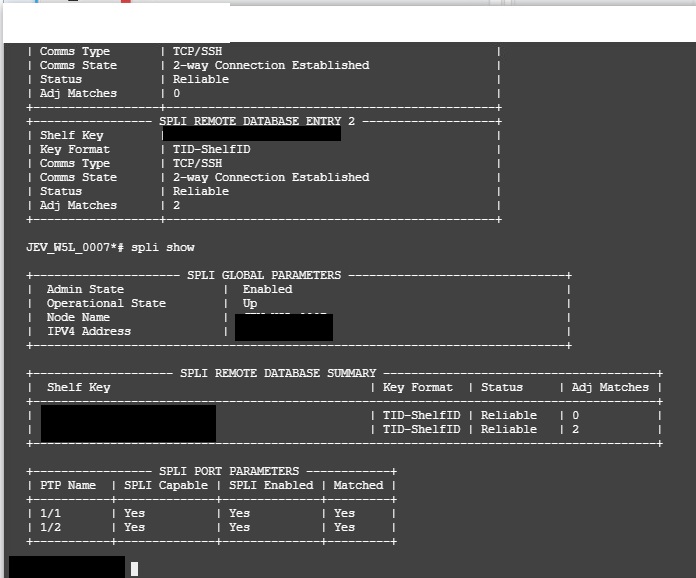Click SPLI Capable 'Yes' for port 1/2
This screenshot has width=696, height=578.
(134, 527)
